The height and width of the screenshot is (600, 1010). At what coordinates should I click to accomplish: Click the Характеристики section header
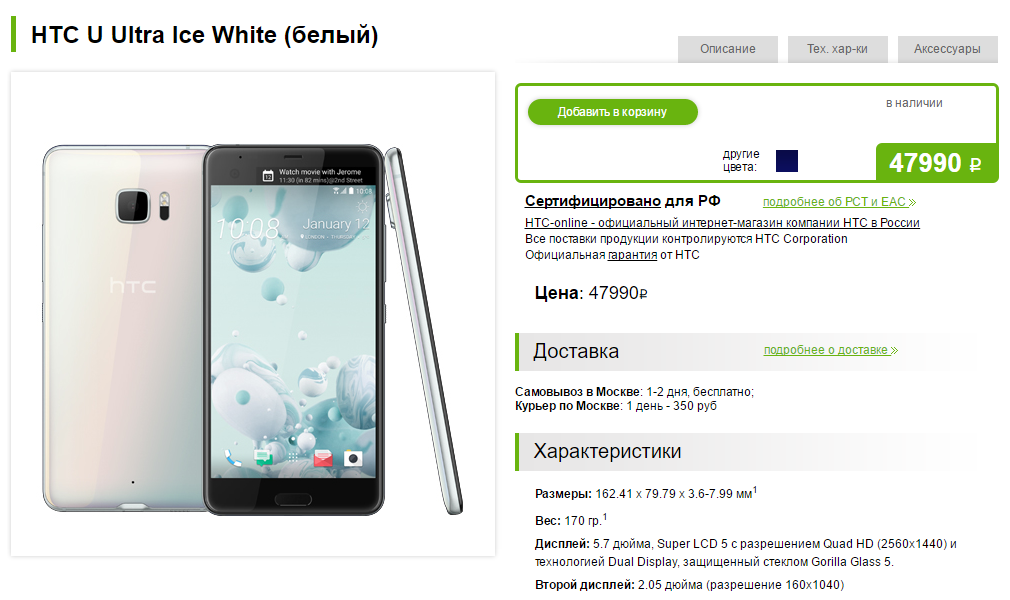(x=607, y=451)
